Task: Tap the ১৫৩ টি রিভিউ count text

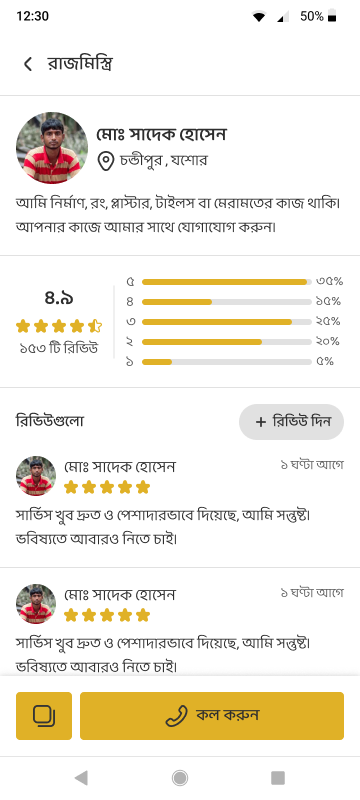Action: pos(59,349)
